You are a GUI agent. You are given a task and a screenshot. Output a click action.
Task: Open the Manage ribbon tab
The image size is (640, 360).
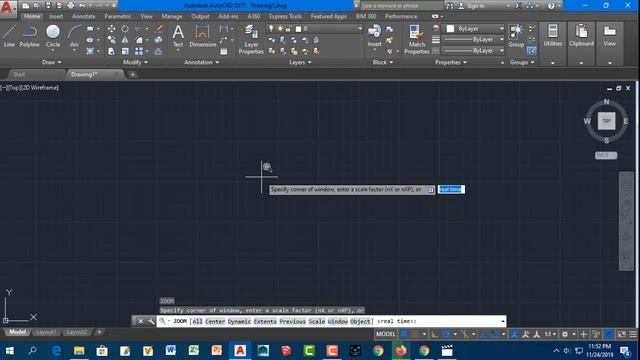point(172,16)
